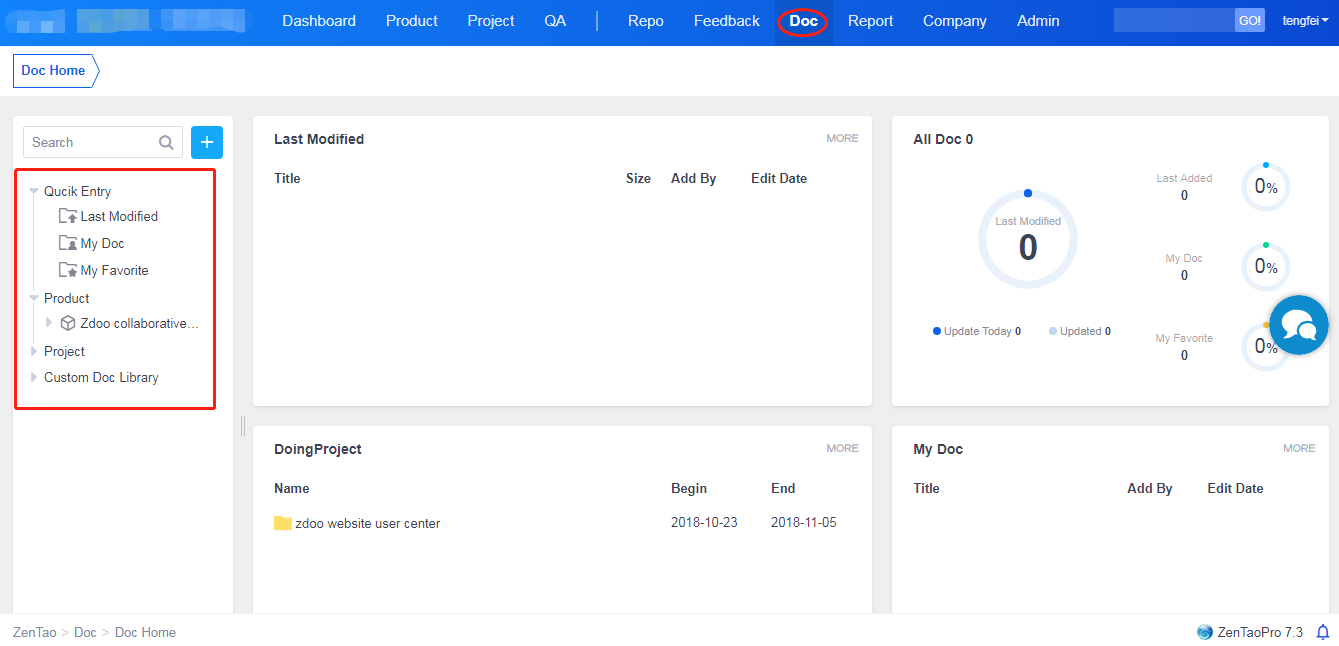This screenshot has width=1339, height=646.
Task: Click the blue plus add button
Action: [207, 142]
